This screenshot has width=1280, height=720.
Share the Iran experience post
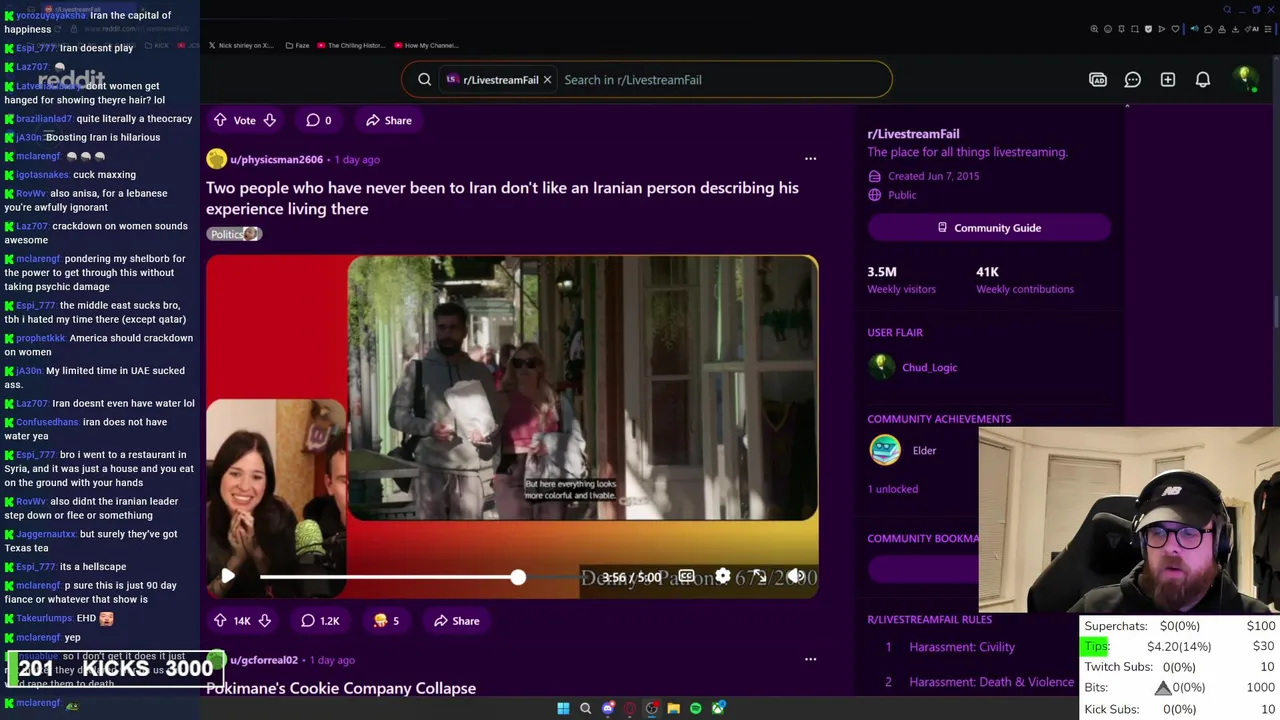click(x=456, y=621)
